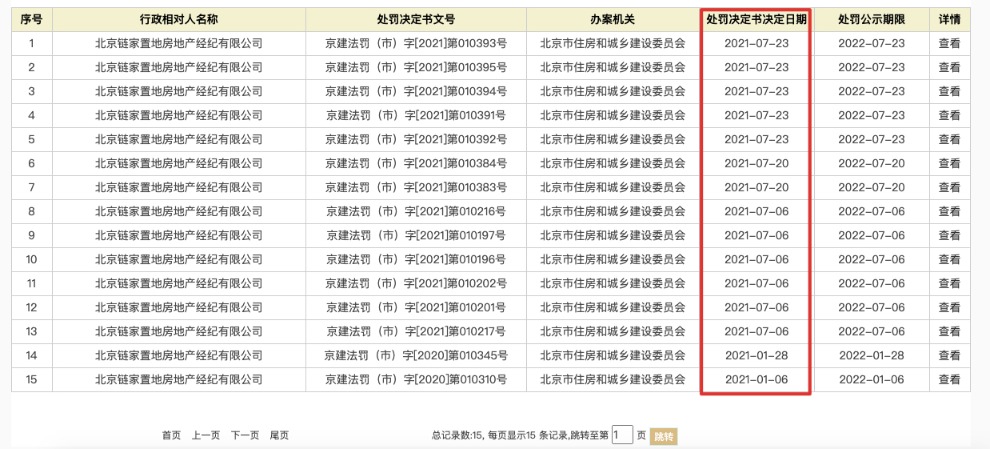The height and width of the screenshot is (449, 990).
Task: Click the 跳转 jump button
Action: click(664, 436)
